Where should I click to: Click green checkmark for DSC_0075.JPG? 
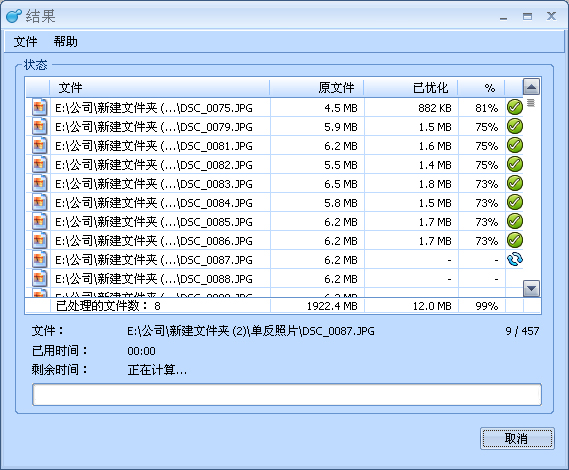tap(515, 107)
